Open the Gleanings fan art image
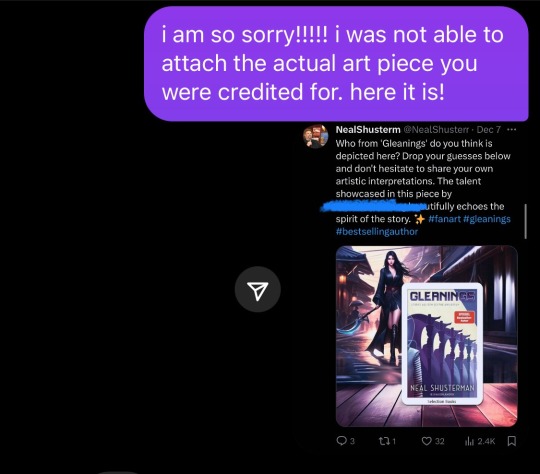Image resolution: width=540 pixels, height=474 pixels. tap(426, 336)
